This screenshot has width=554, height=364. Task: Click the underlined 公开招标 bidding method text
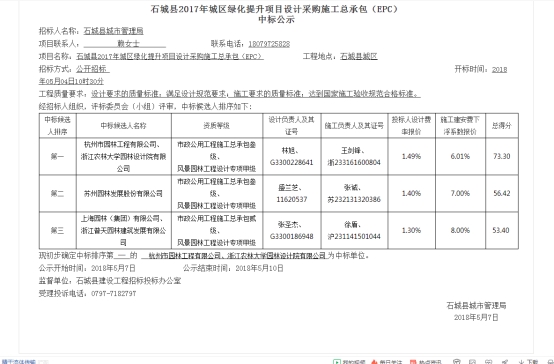point(93,69)
